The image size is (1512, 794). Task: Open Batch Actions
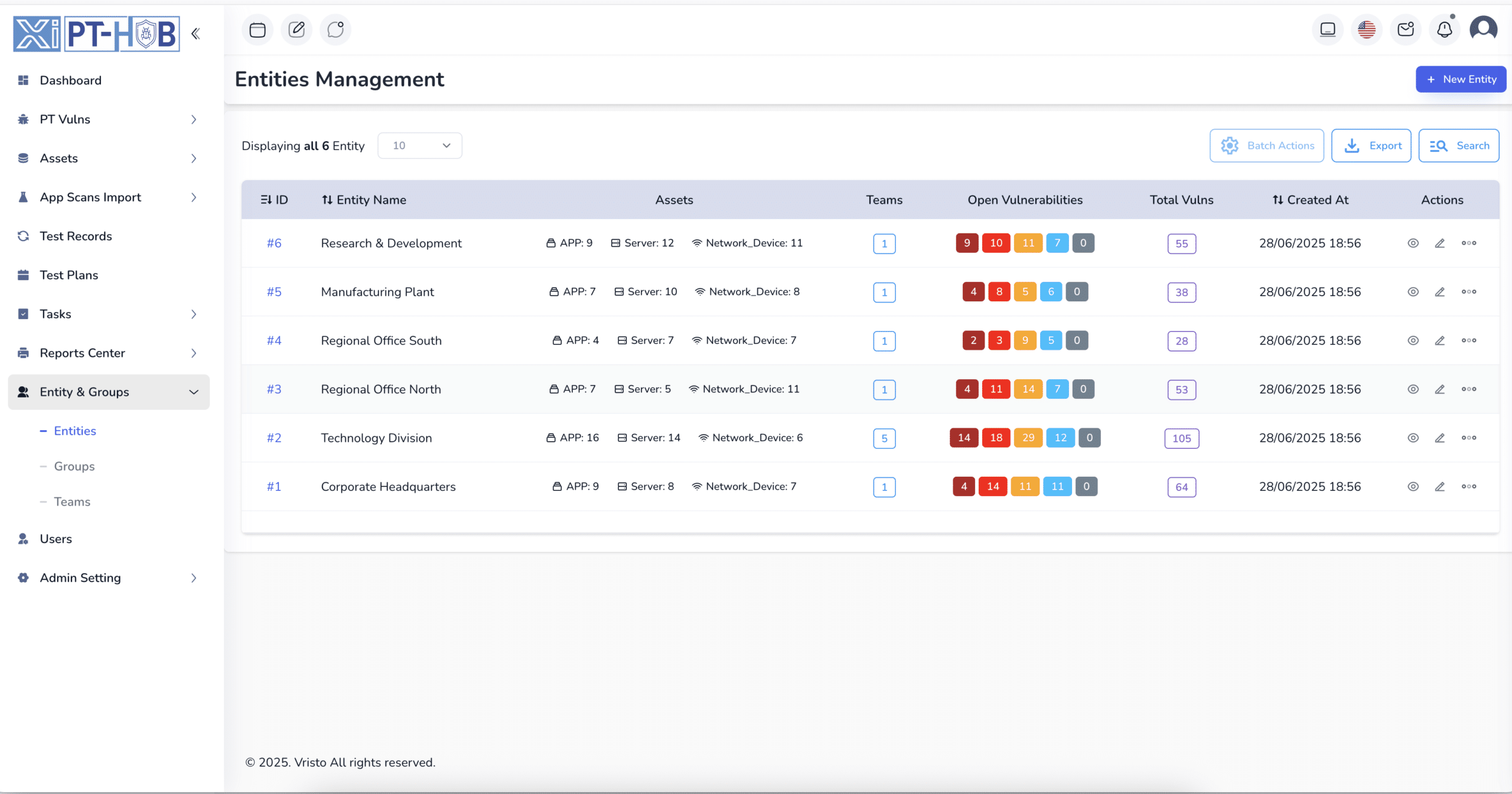1267,145
